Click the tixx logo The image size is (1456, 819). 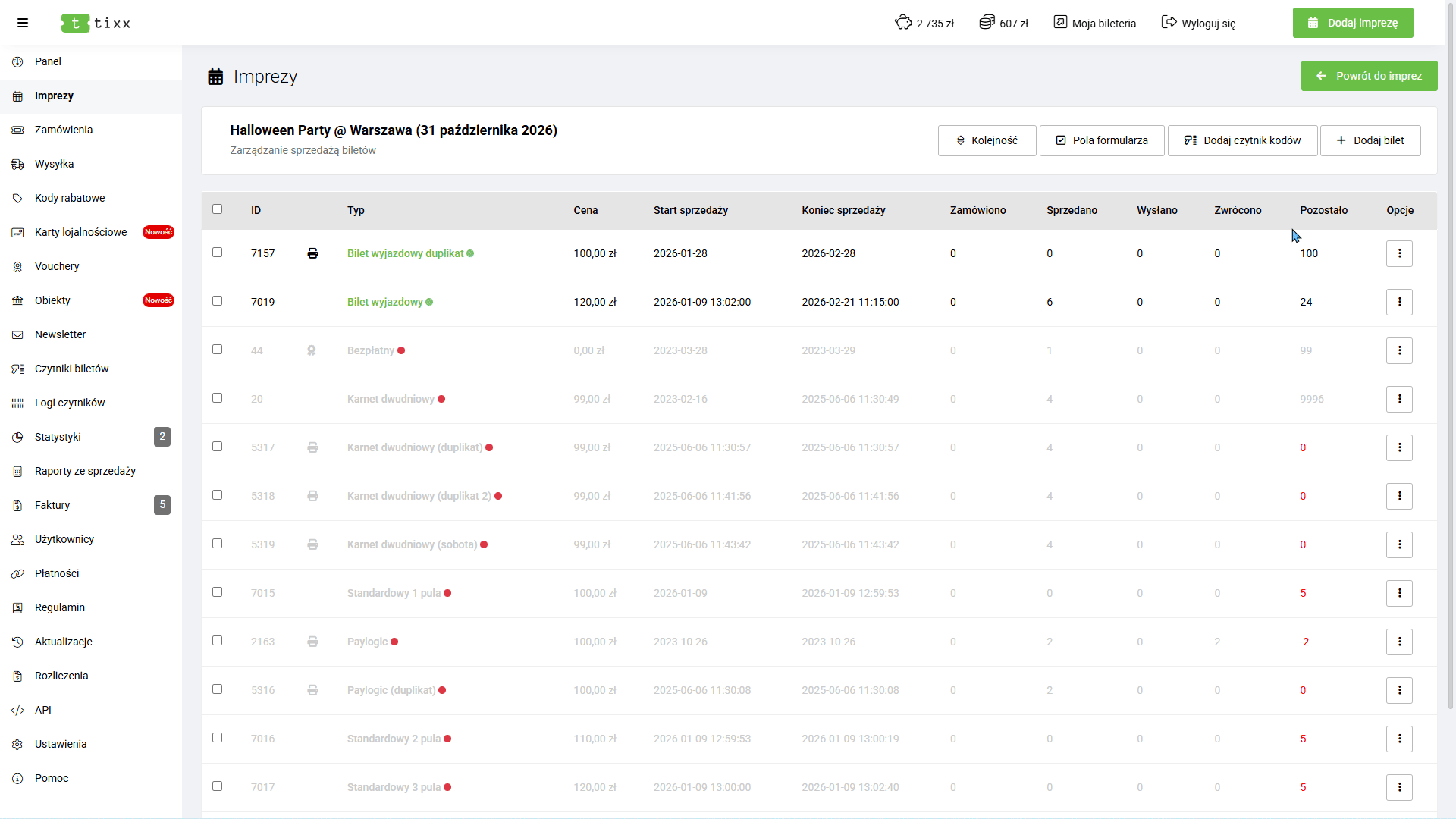(x=96, y=23)
